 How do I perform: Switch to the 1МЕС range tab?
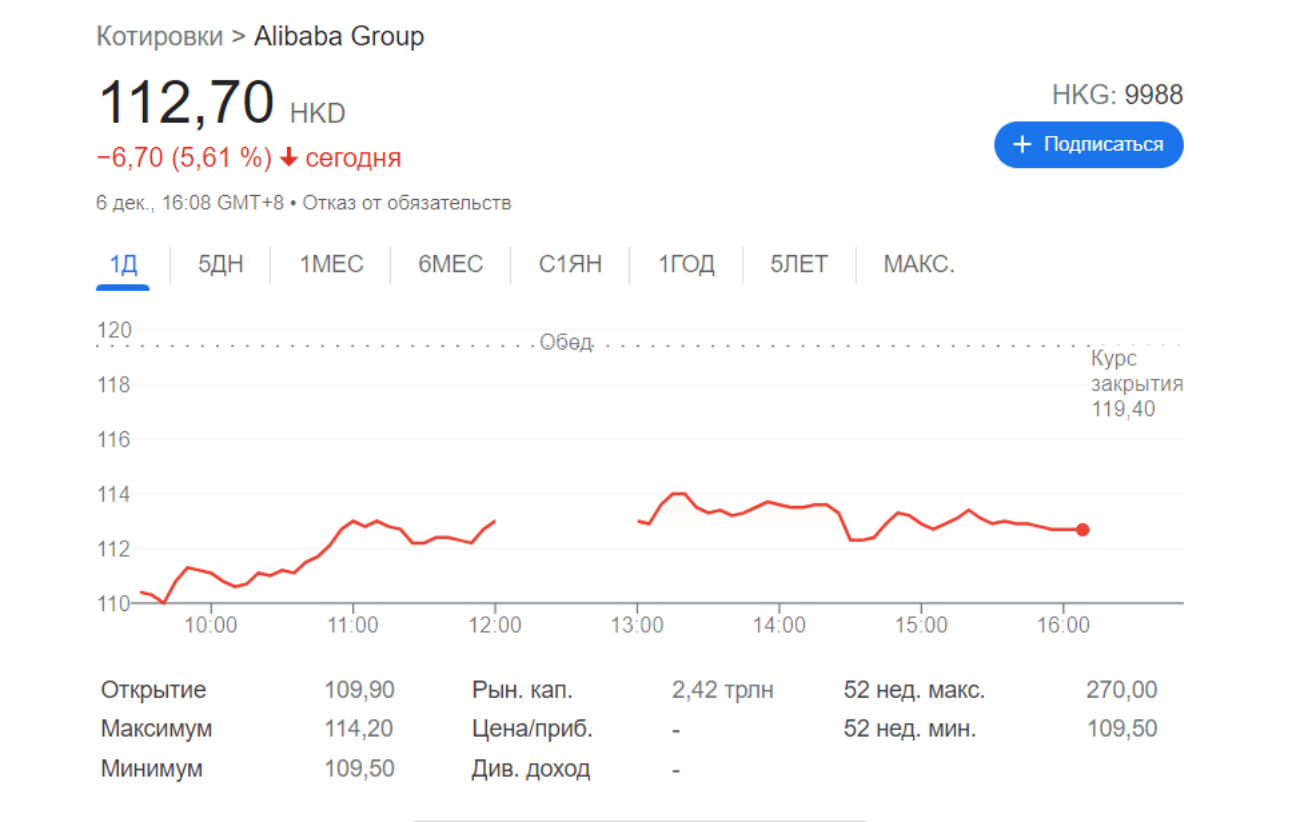coord(332,265)
